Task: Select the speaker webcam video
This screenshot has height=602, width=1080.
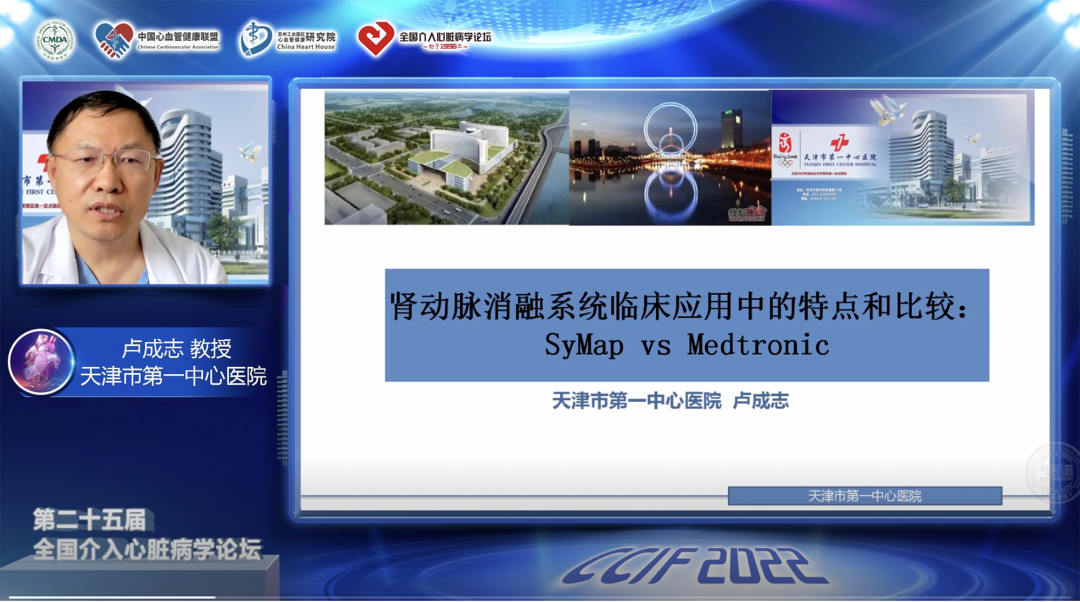Action: point(146,183)
